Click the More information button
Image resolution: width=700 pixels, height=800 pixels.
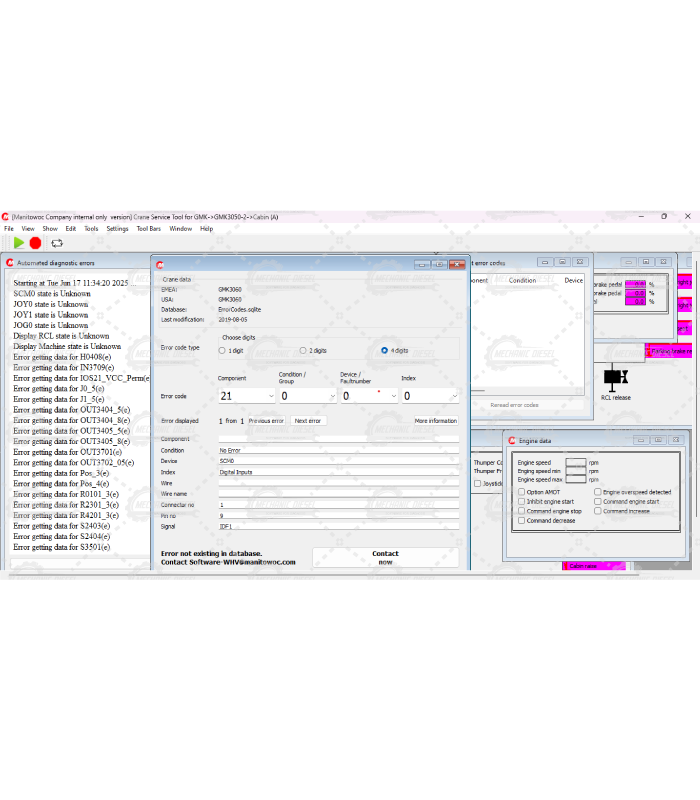[x=435, y=421]
